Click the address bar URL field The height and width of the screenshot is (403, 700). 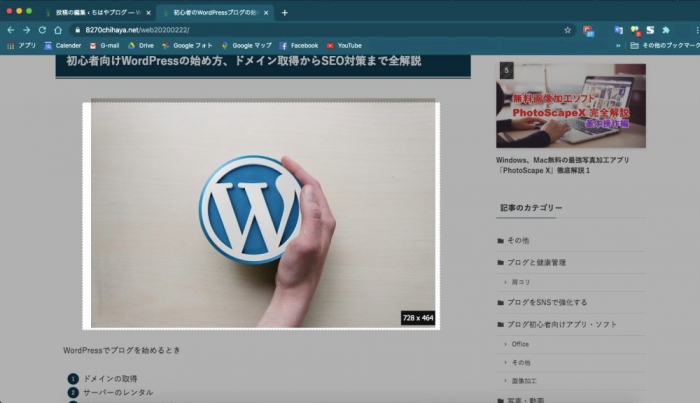click(x=321, y=30)
